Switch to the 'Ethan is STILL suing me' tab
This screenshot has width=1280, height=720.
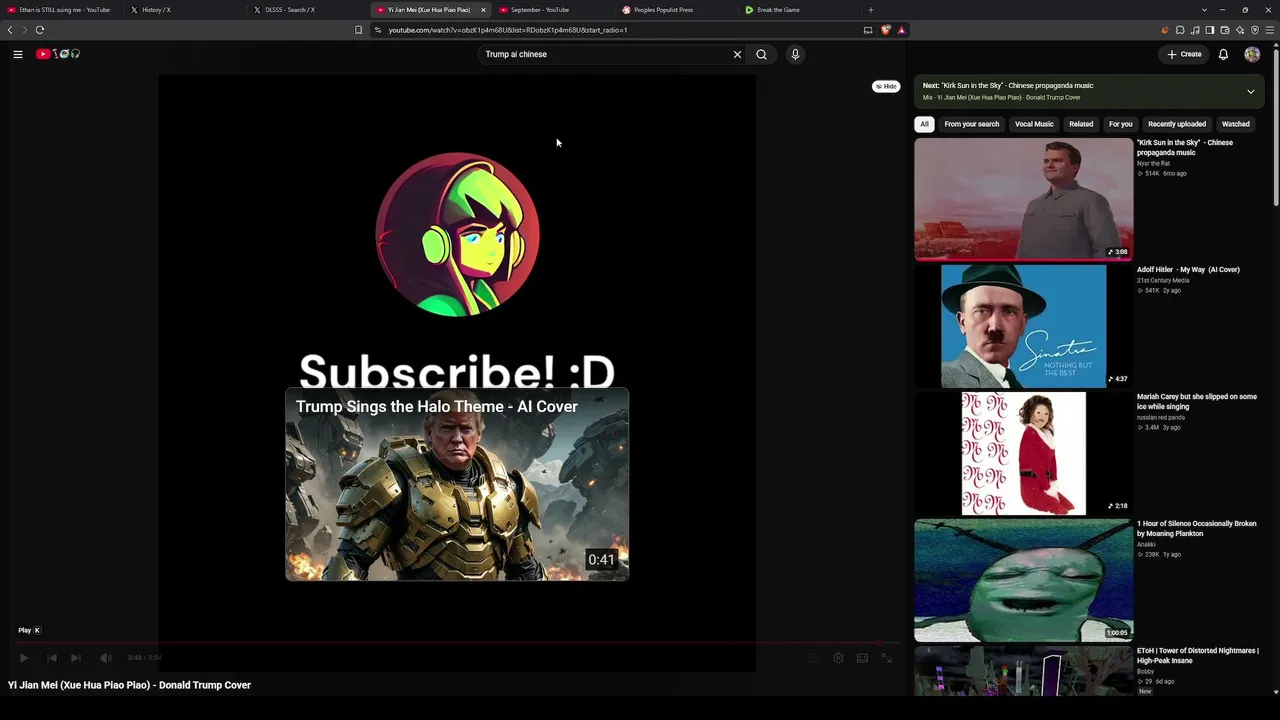[62, 10]
